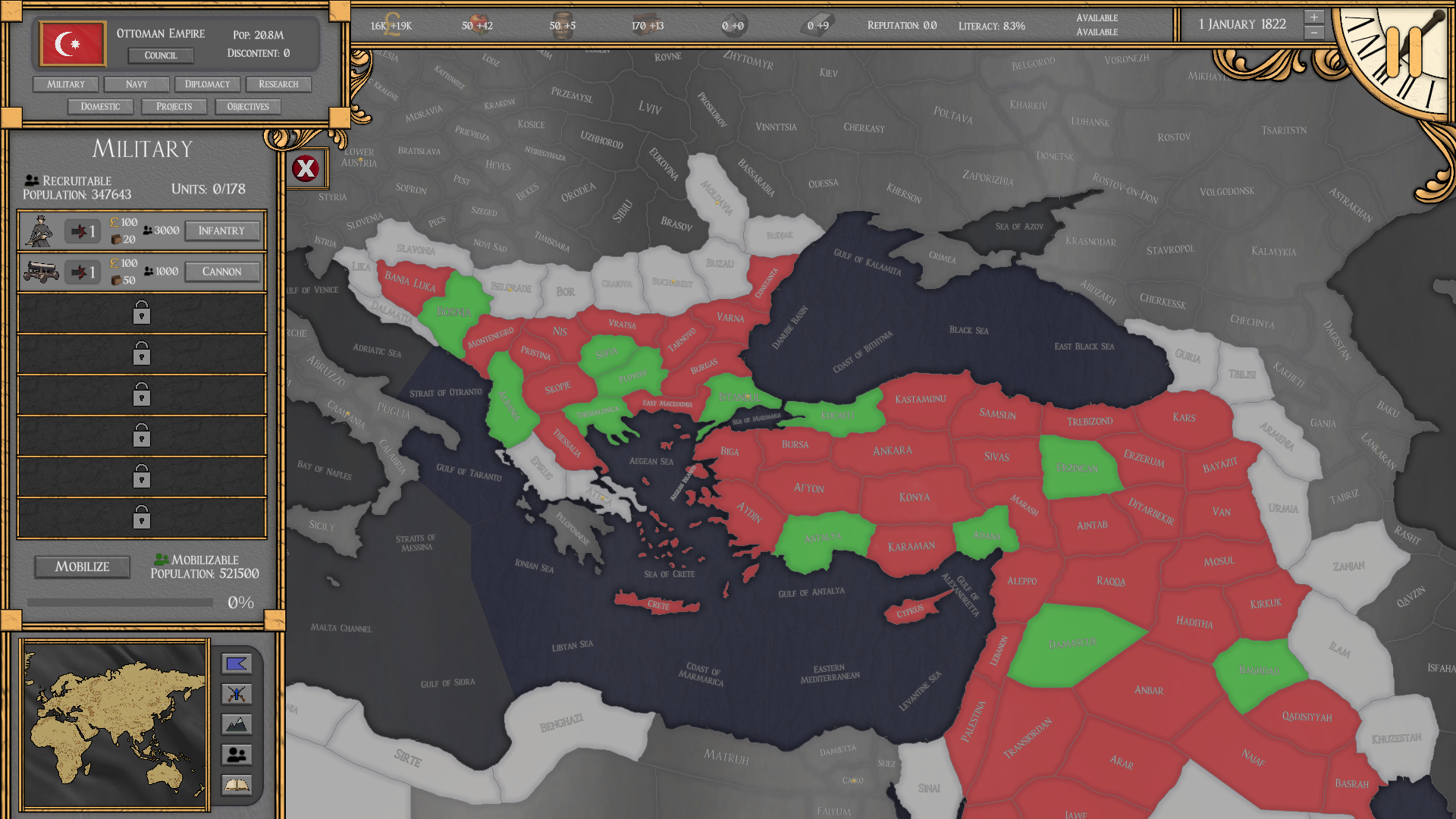Click the first locked unit slot
This screenshot has height=819, width=1456.
tap(142, 312)
